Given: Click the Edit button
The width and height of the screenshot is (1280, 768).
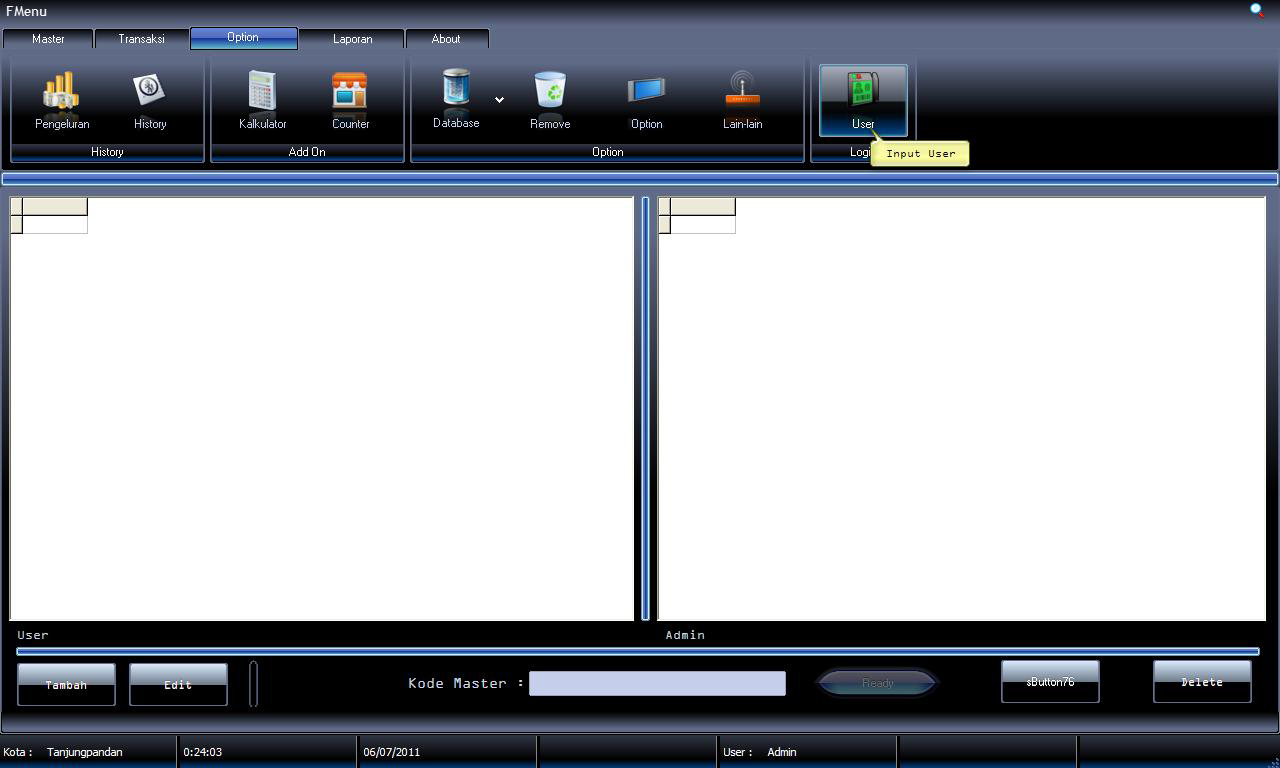Looking at the screenshot, I should 178,684.
